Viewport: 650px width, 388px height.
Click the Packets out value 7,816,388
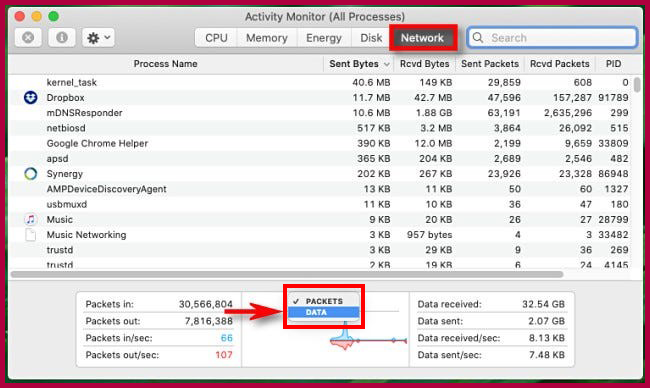click(209, 321)
